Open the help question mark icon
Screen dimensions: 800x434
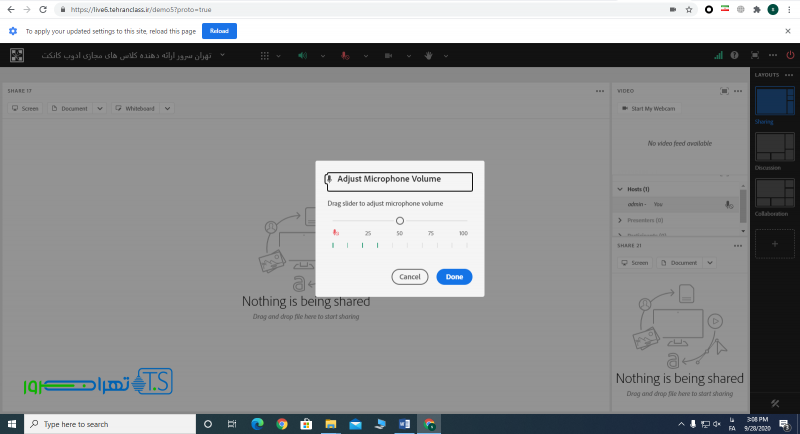point(735,55)
